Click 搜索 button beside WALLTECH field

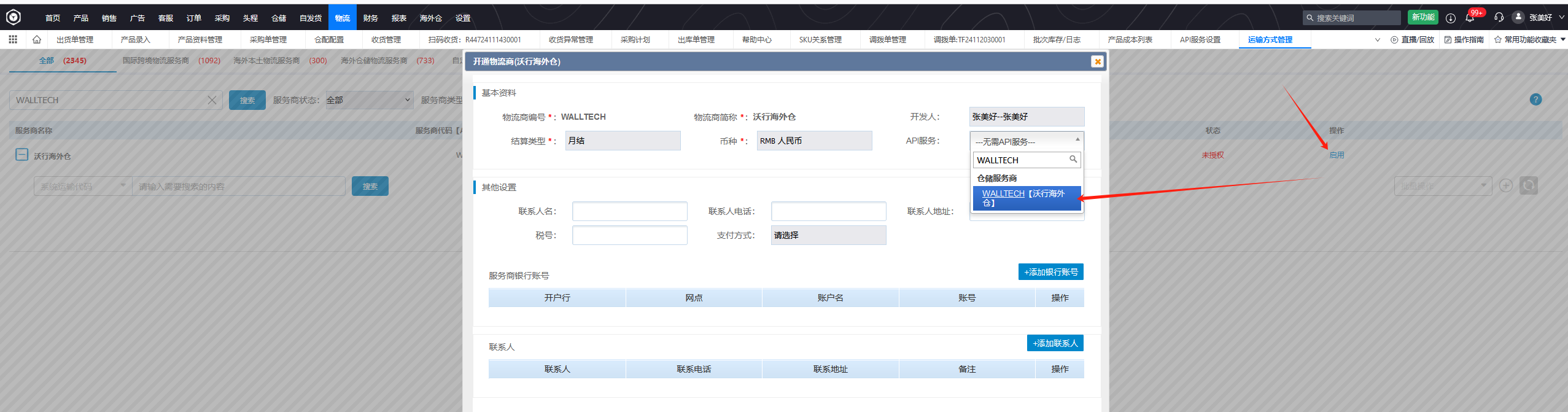point(247,100)
